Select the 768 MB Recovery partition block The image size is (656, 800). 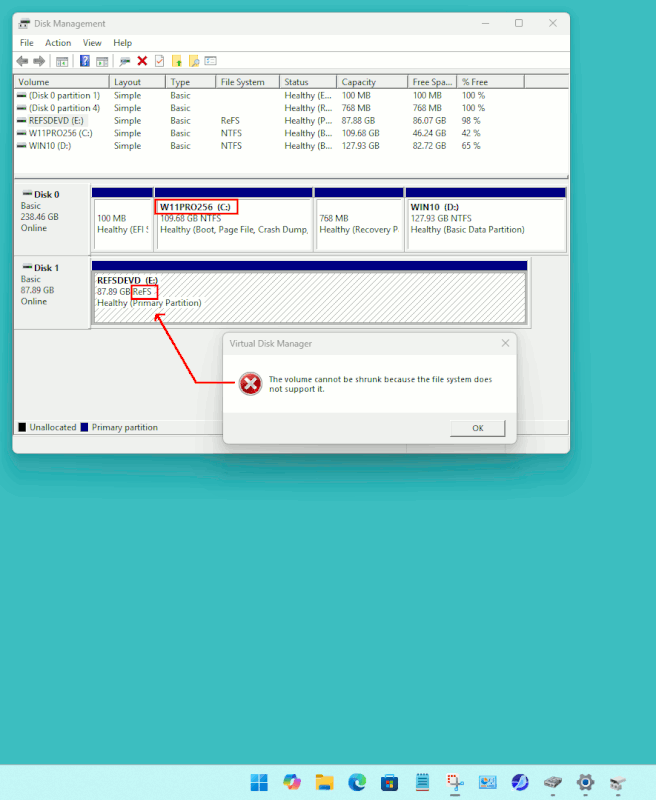[x=359, y=219]
